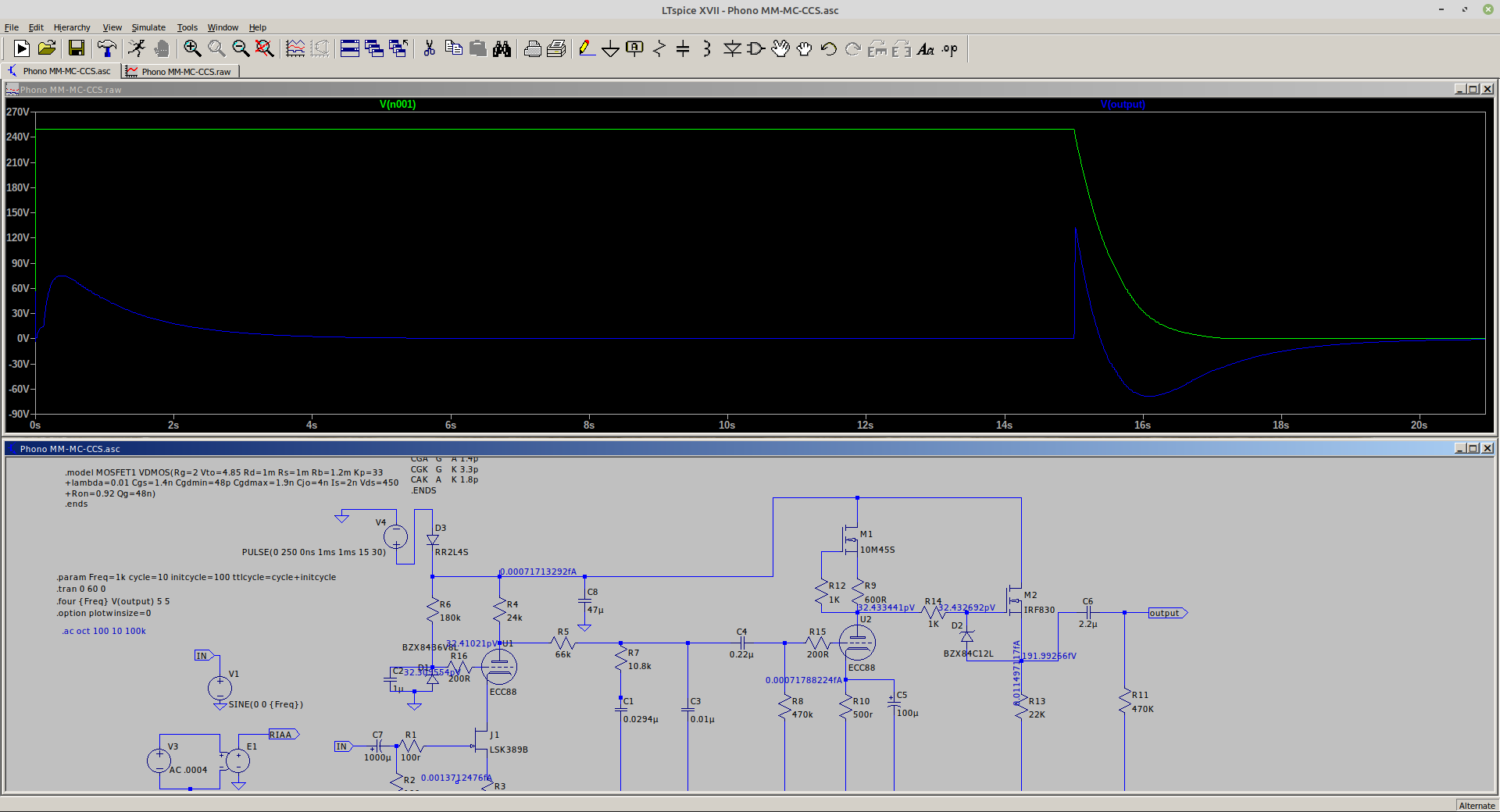The width and height of the screenshot is (1500, 812).
Task: Run the simulation with the running-man icon
Action: [x=137, y=48]
